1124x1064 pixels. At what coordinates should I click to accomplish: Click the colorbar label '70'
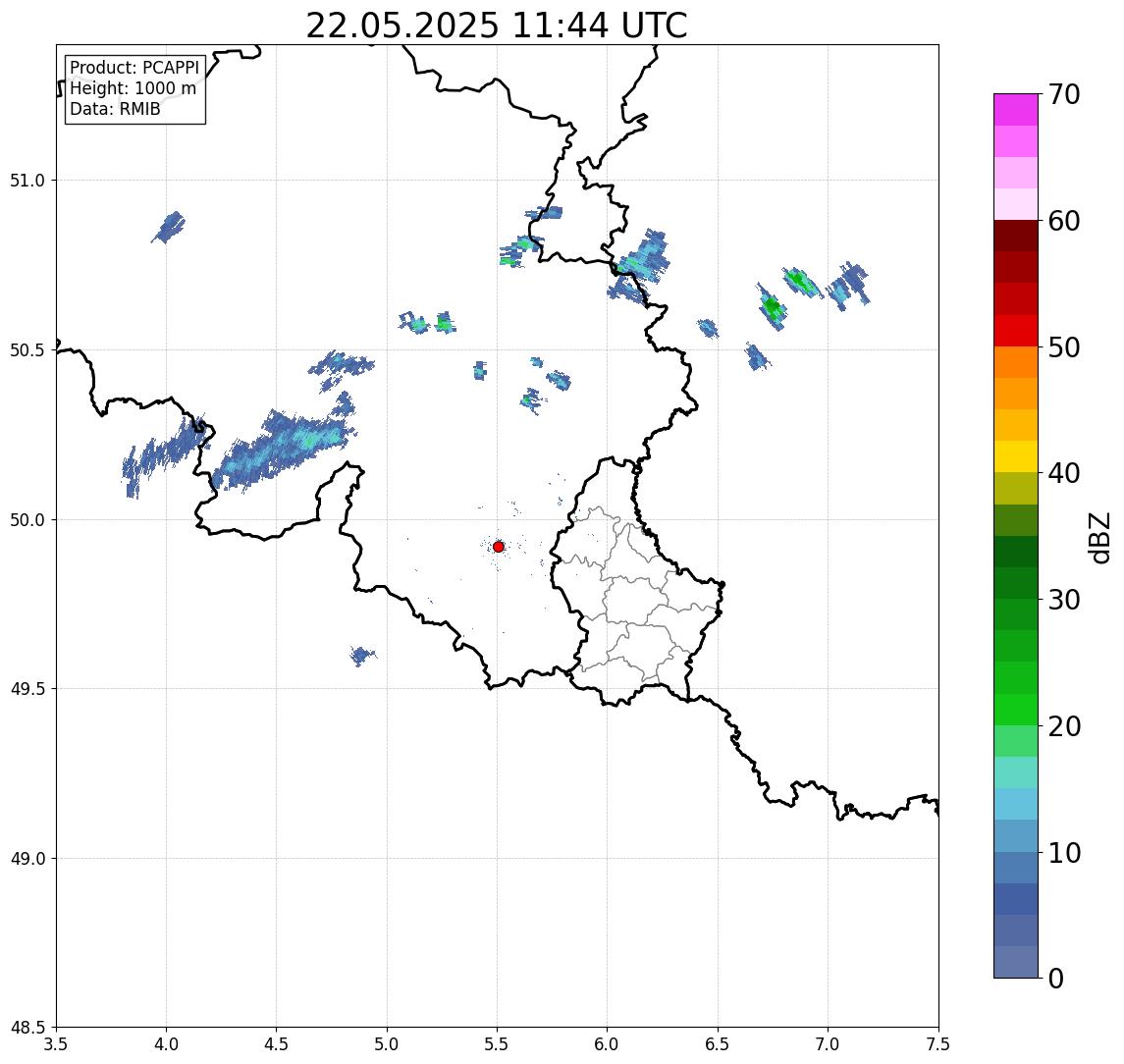pyautogui.click(x=1064, y=94)
